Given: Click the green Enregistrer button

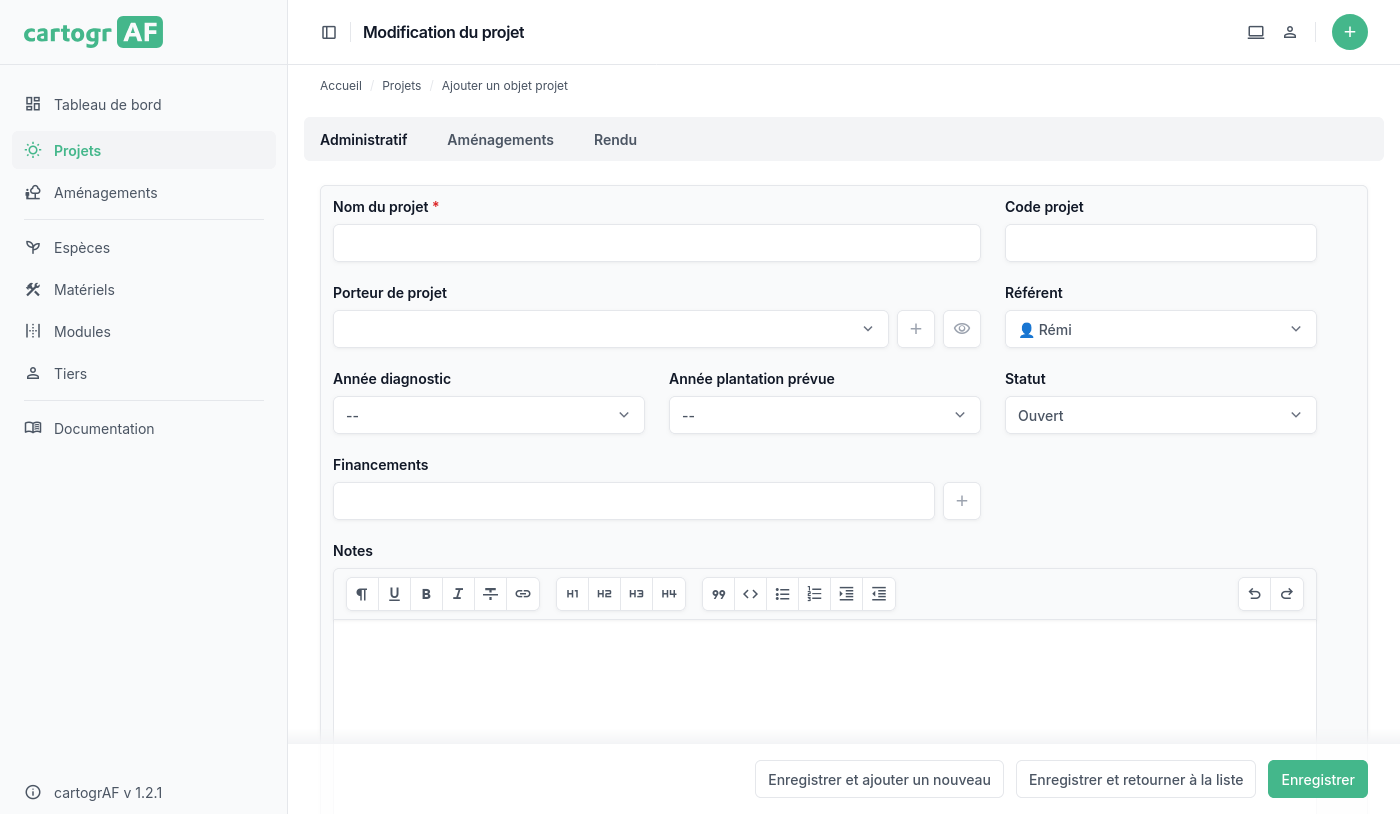Looking at the screenshot, I should coord(1317,780).
